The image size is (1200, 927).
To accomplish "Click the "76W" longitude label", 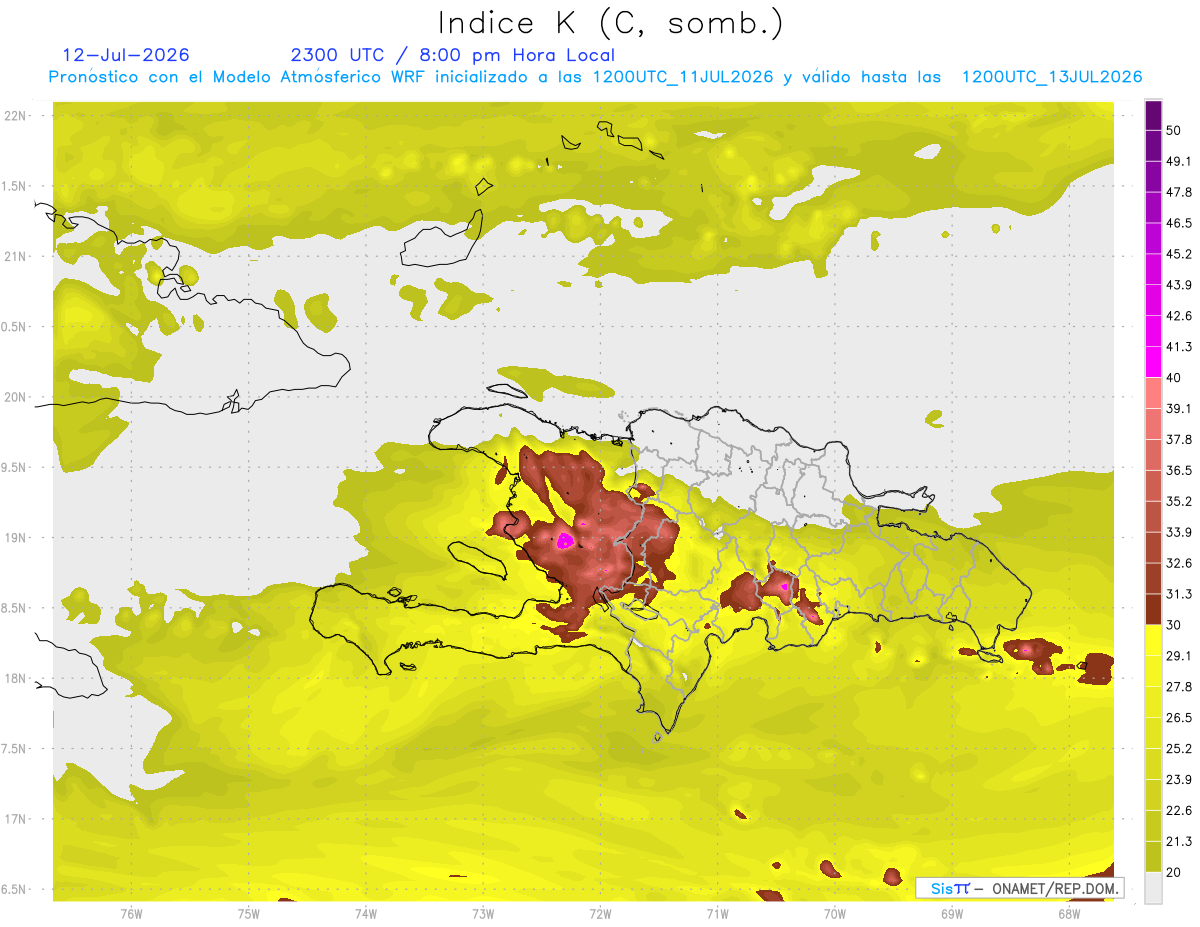I will coord(131,913).
